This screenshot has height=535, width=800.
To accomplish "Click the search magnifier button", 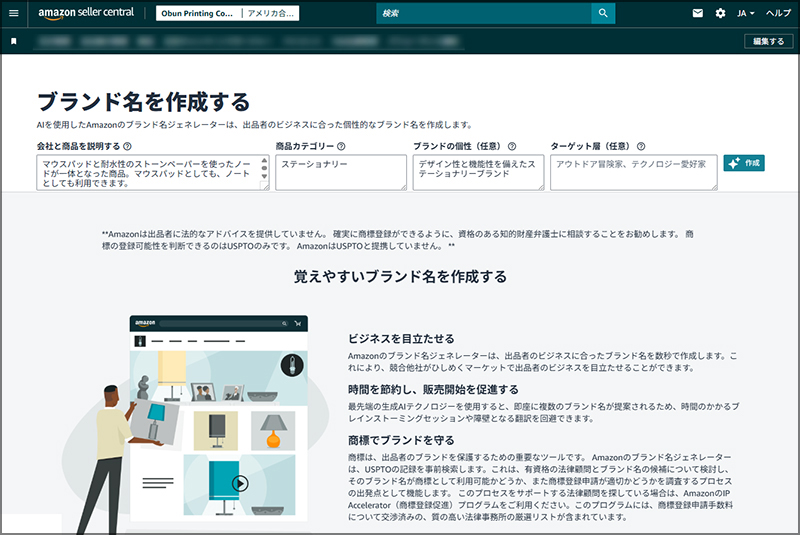I will coord(603,13).
